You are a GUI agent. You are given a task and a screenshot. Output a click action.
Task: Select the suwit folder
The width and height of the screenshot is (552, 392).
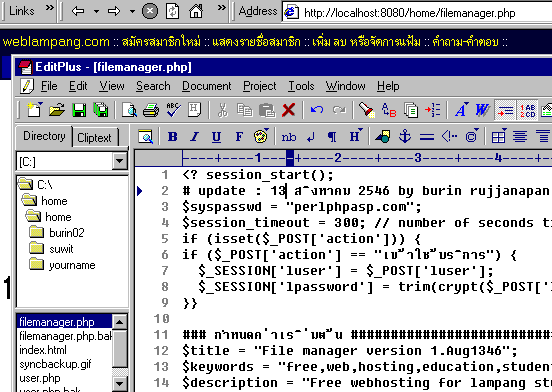[x=61, y=249]
